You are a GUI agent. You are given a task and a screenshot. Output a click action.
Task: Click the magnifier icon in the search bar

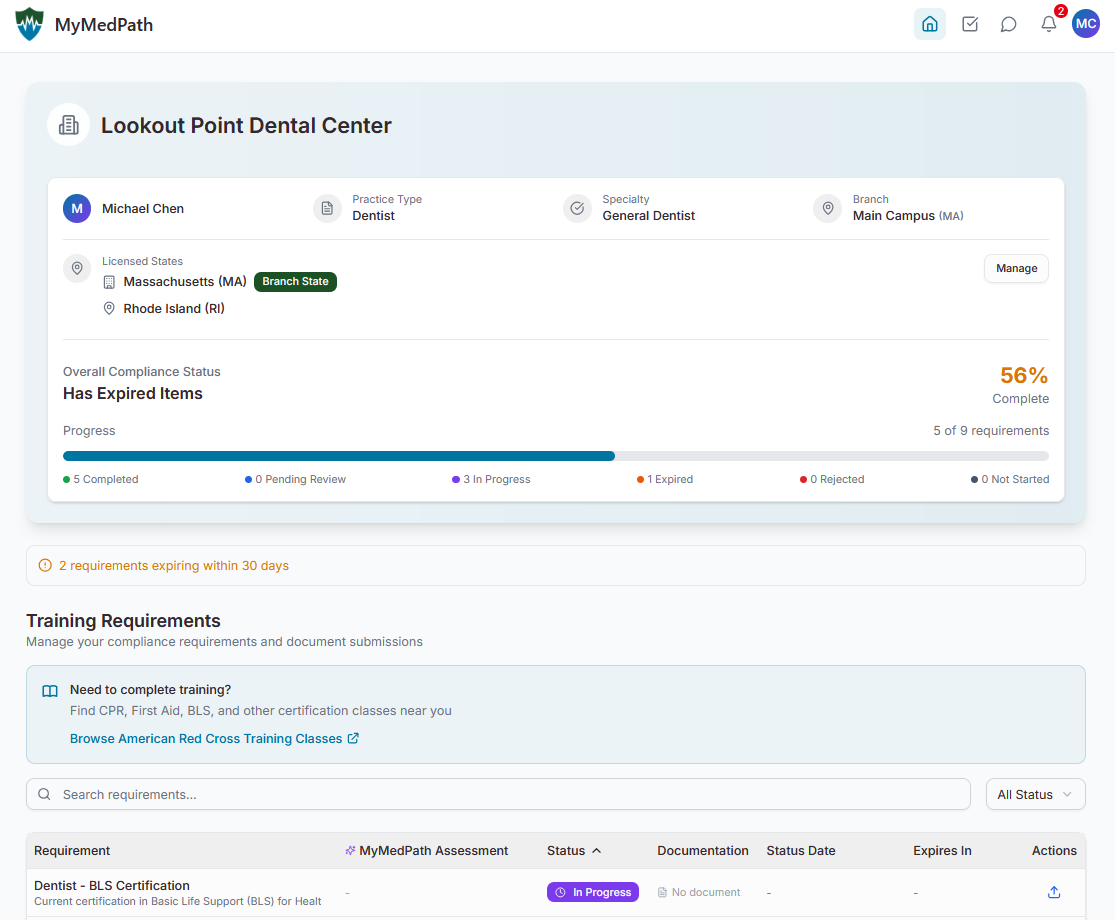coord(44,793)
